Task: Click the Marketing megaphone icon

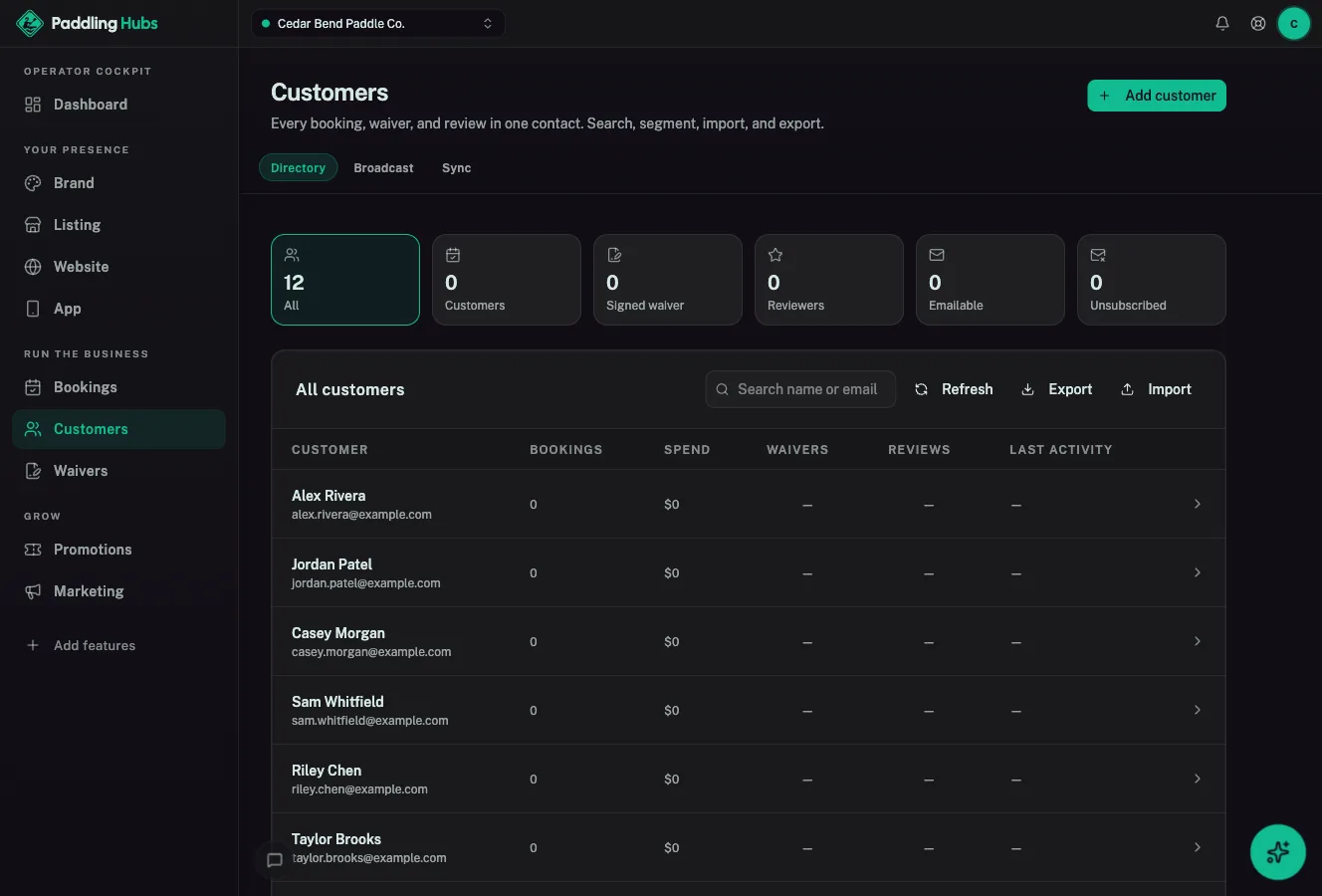Action: (x=33, y=591)
